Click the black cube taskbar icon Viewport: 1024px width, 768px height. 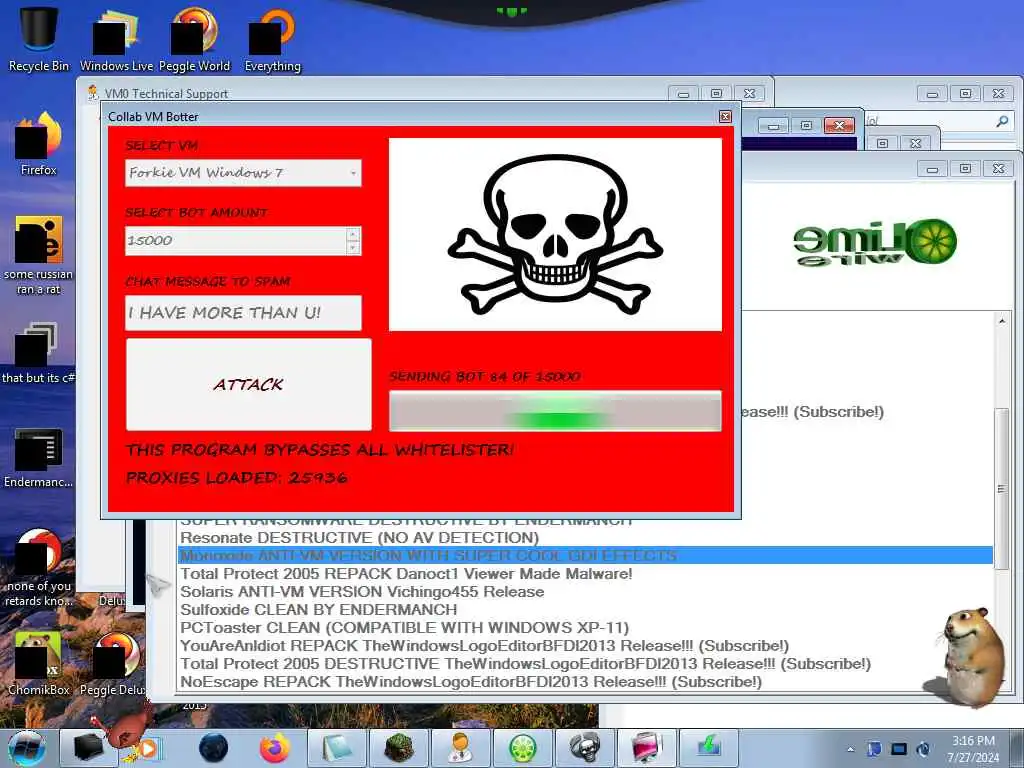click(x=88, y=748)
